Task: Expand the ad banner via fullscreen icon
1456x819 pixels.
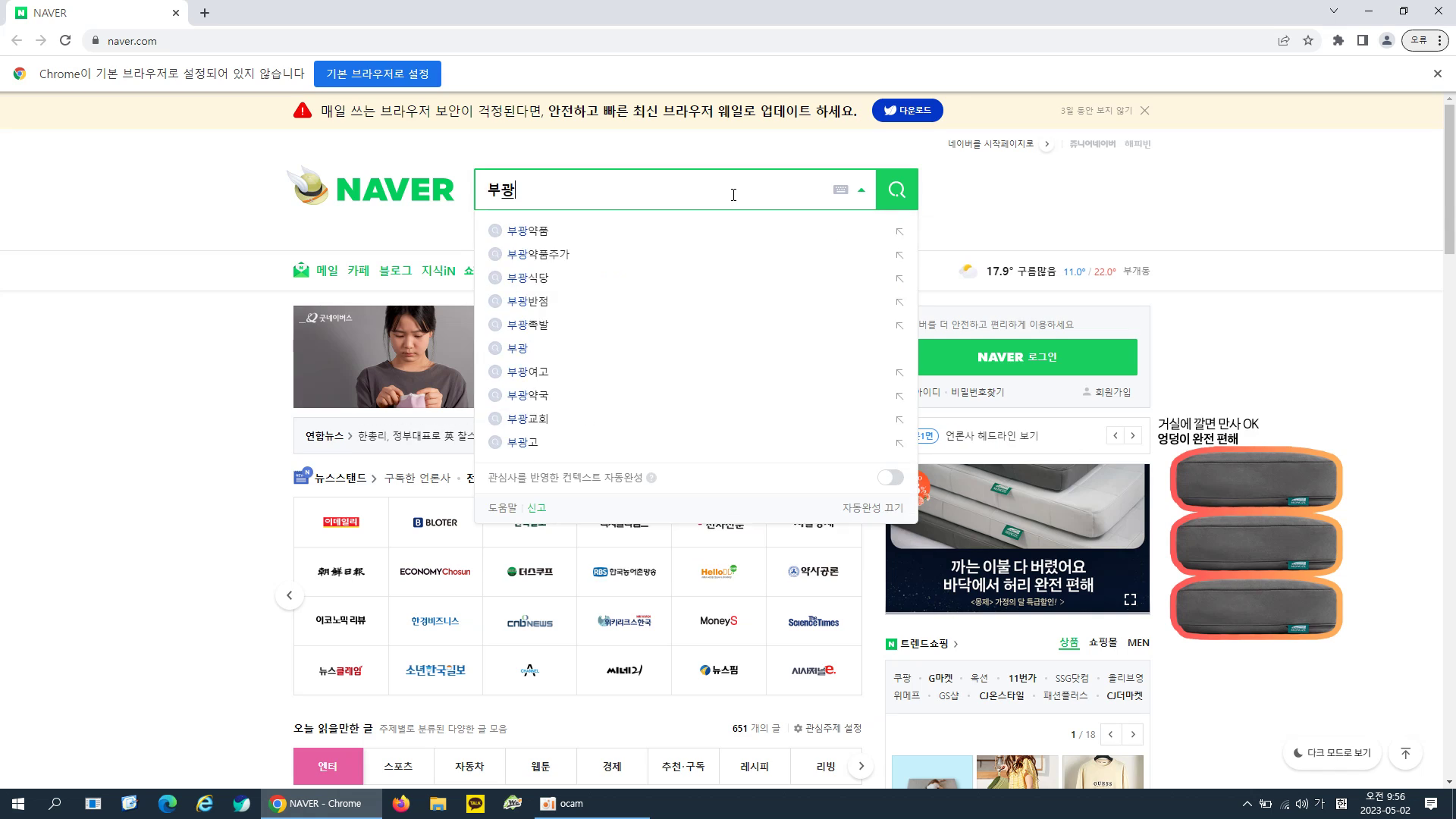Action: 1129,599
